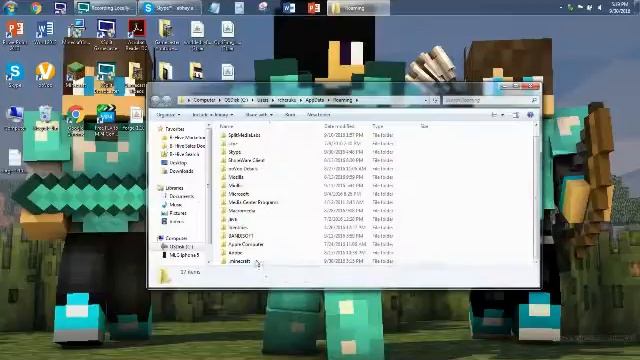Sort by the Type column header
This screenshot has height=360, width=640.
378,127
